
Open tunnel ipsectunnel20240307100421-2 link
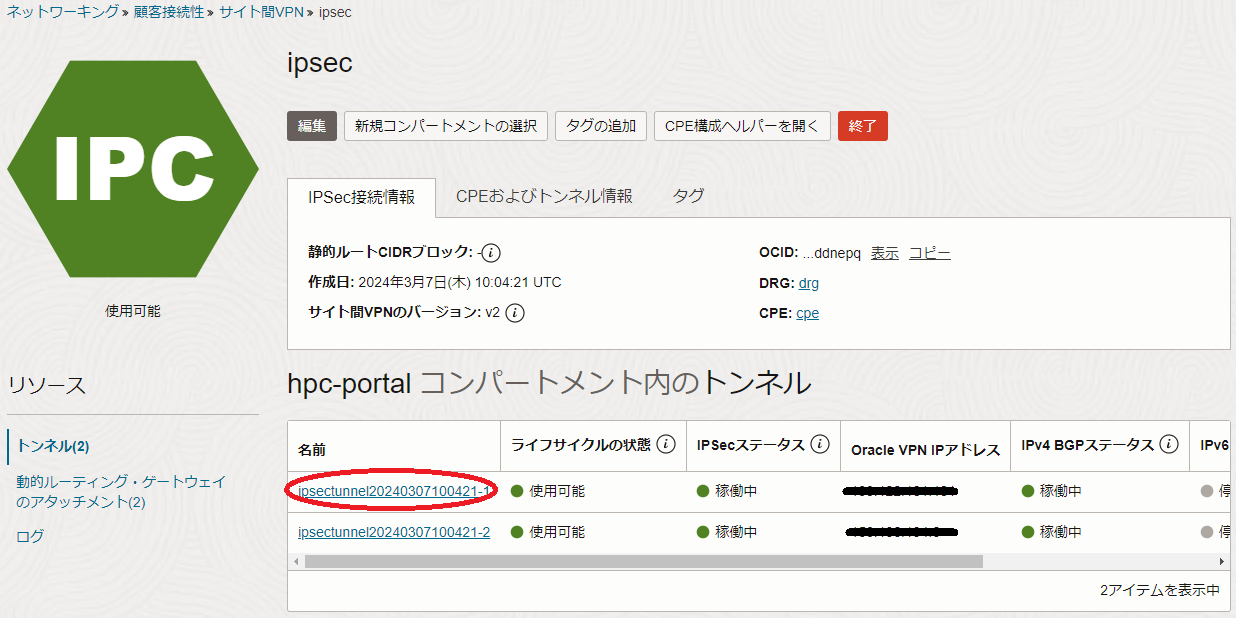[x=394, y=532]
